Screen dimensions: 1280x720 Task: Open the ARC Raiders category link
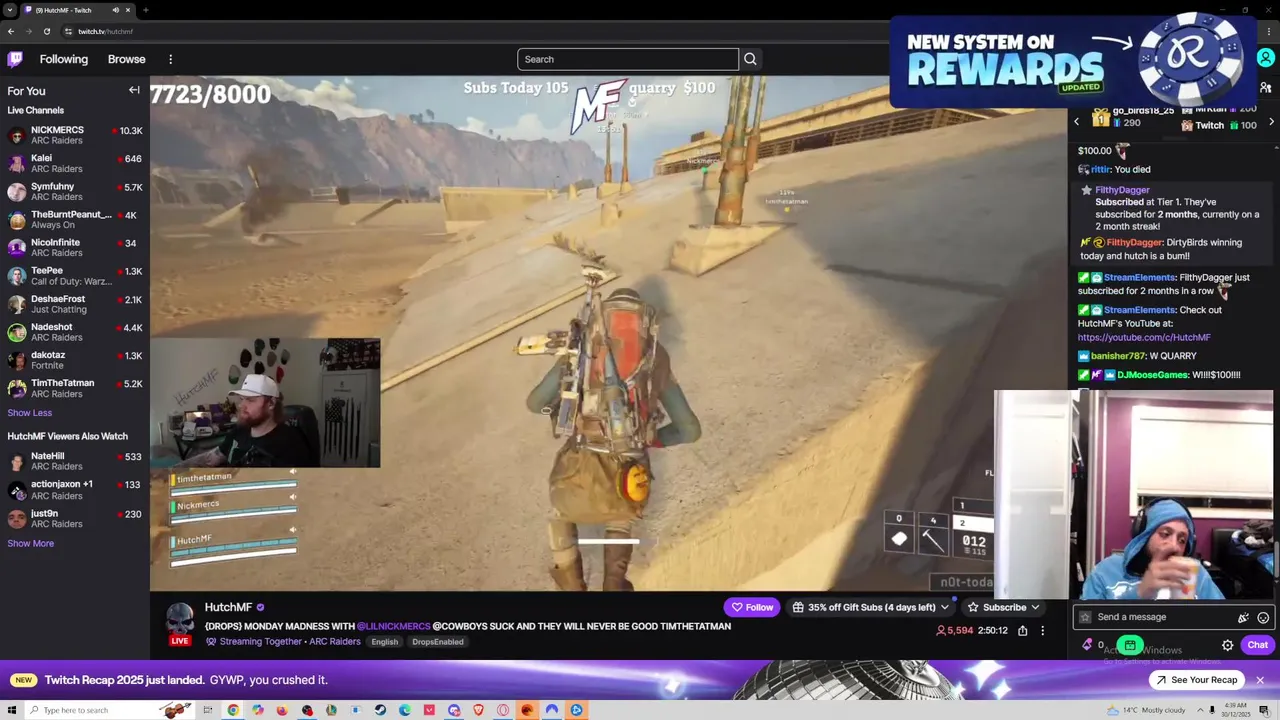click(x=335, y=642)
